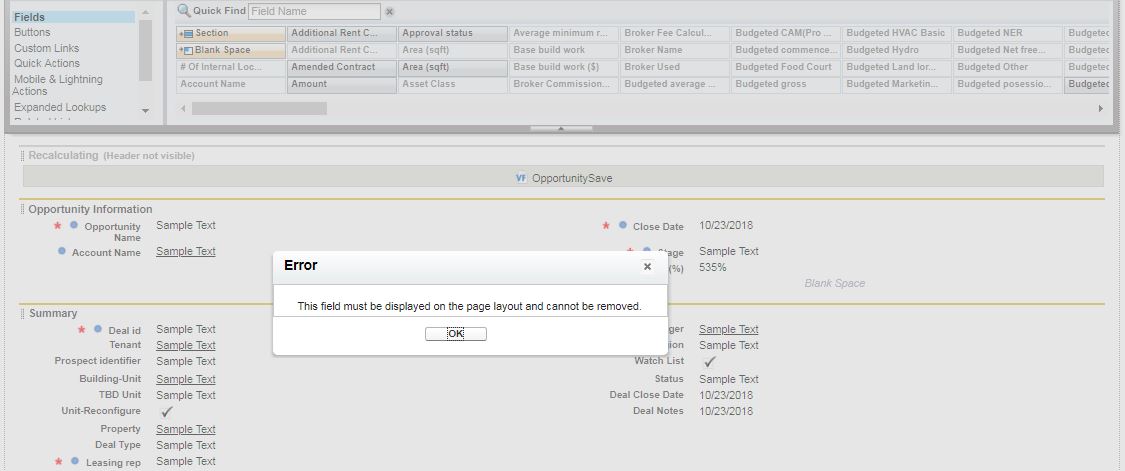Grab the Opportunity Information section drag handle
The height and width of the screenshot is (471, 1125).
pyautogui.click(x=23, y=209)
